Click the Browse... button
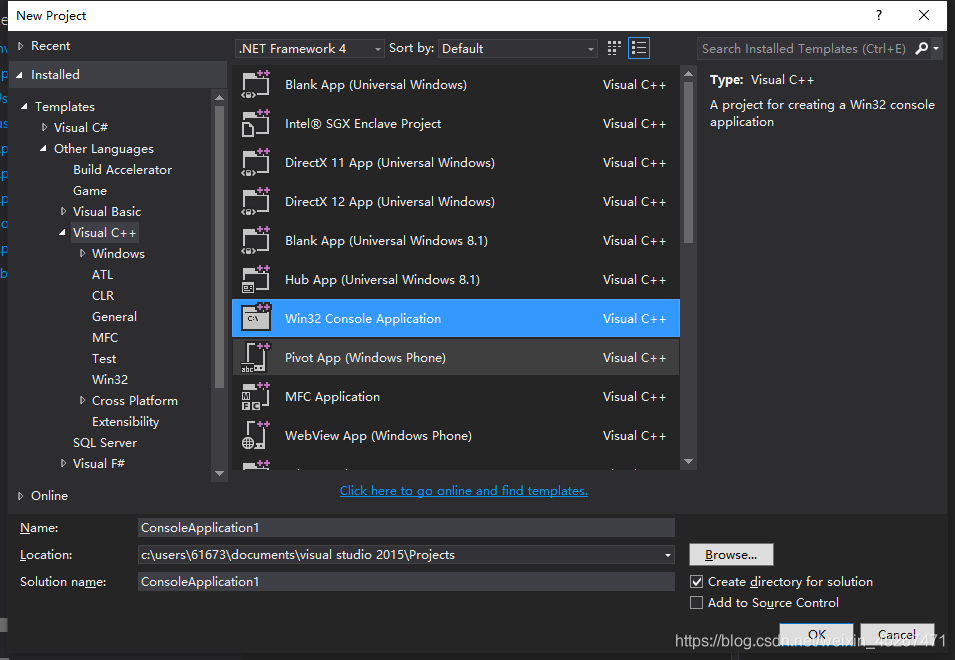Viewport: 955px width, 660px height. click(731, 555)
